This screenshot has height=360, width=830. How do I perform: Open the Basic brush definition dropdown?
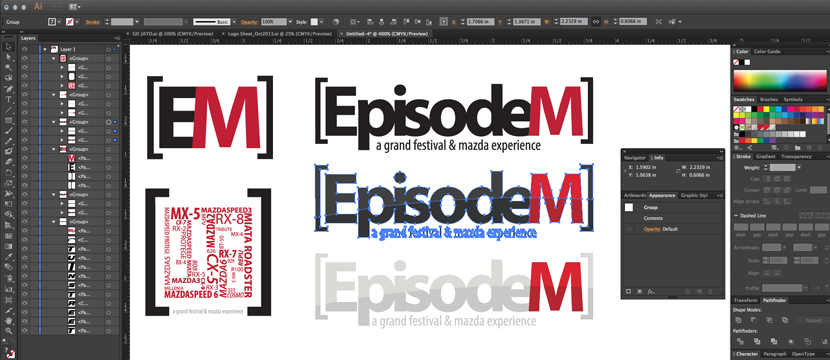point(233,22)
